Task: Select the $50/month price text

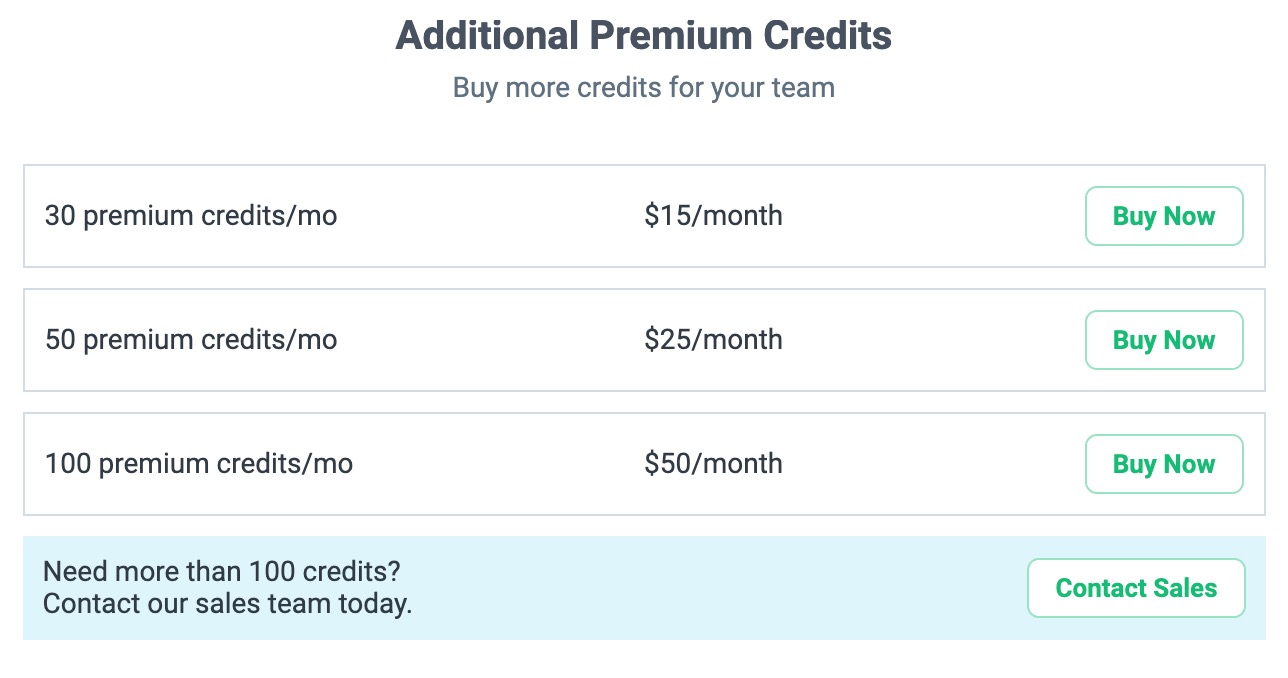Action: [713, 464]
